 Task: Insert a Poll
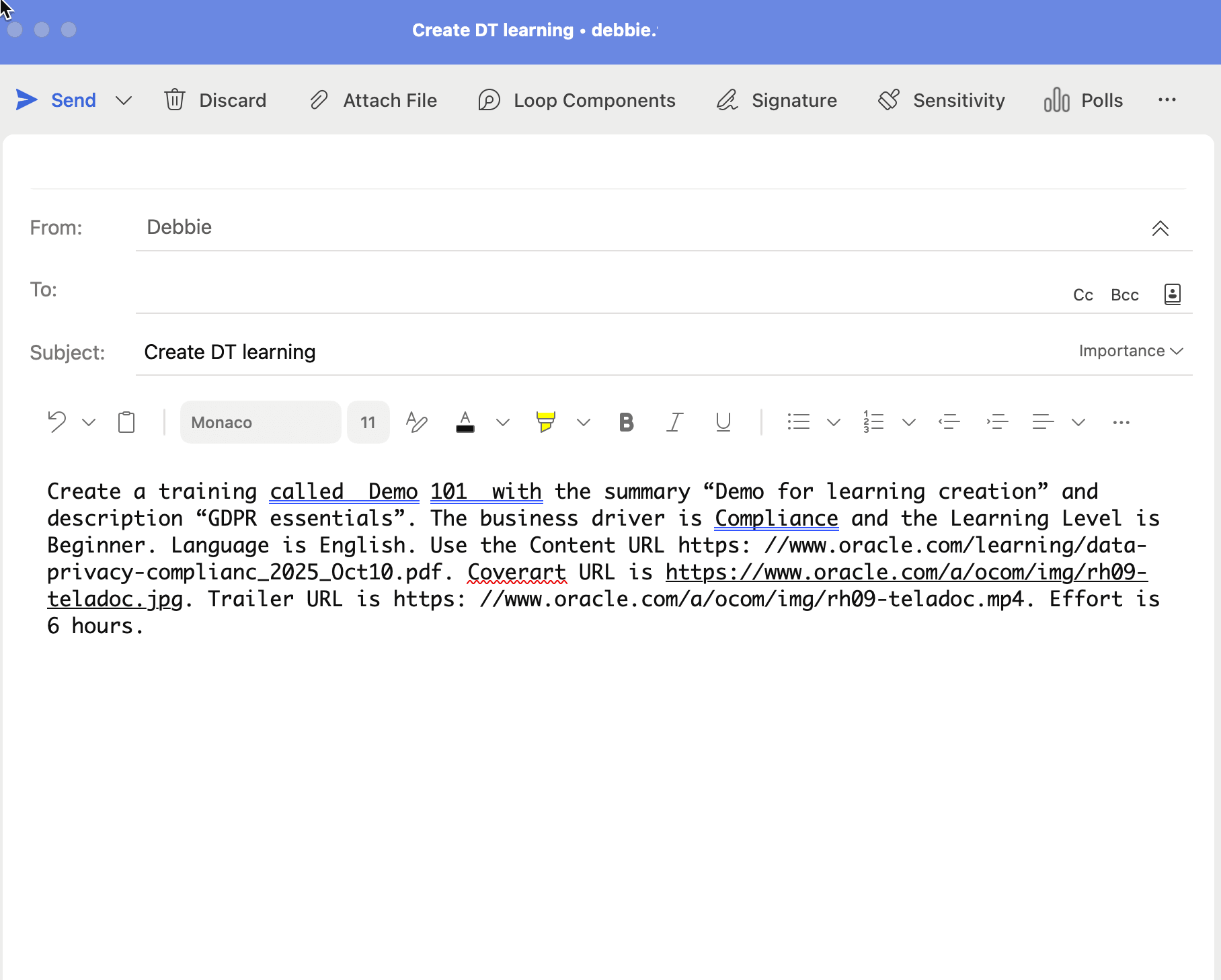pos(1083,100)
